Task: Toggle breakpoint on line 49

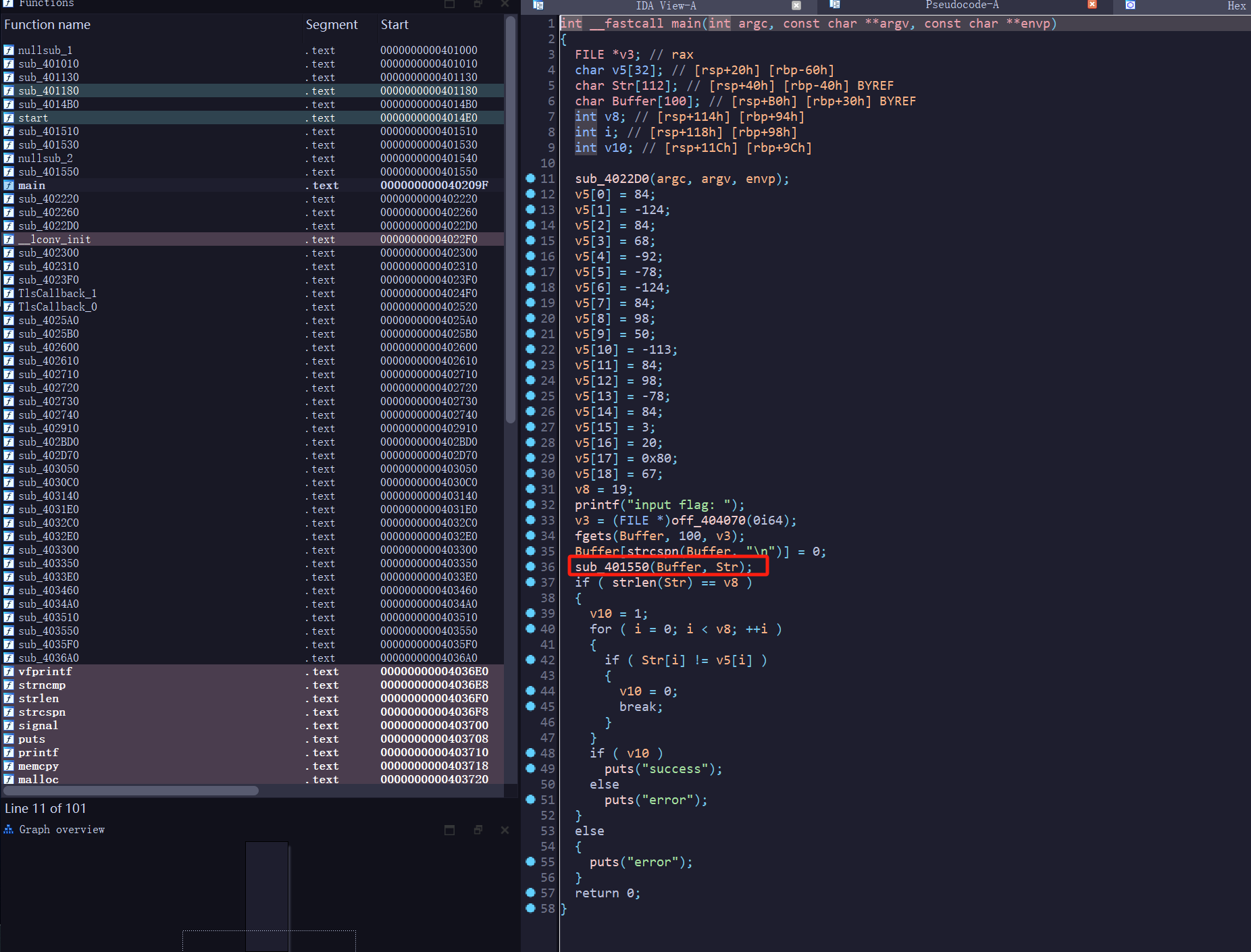Action: click(530, 768)
